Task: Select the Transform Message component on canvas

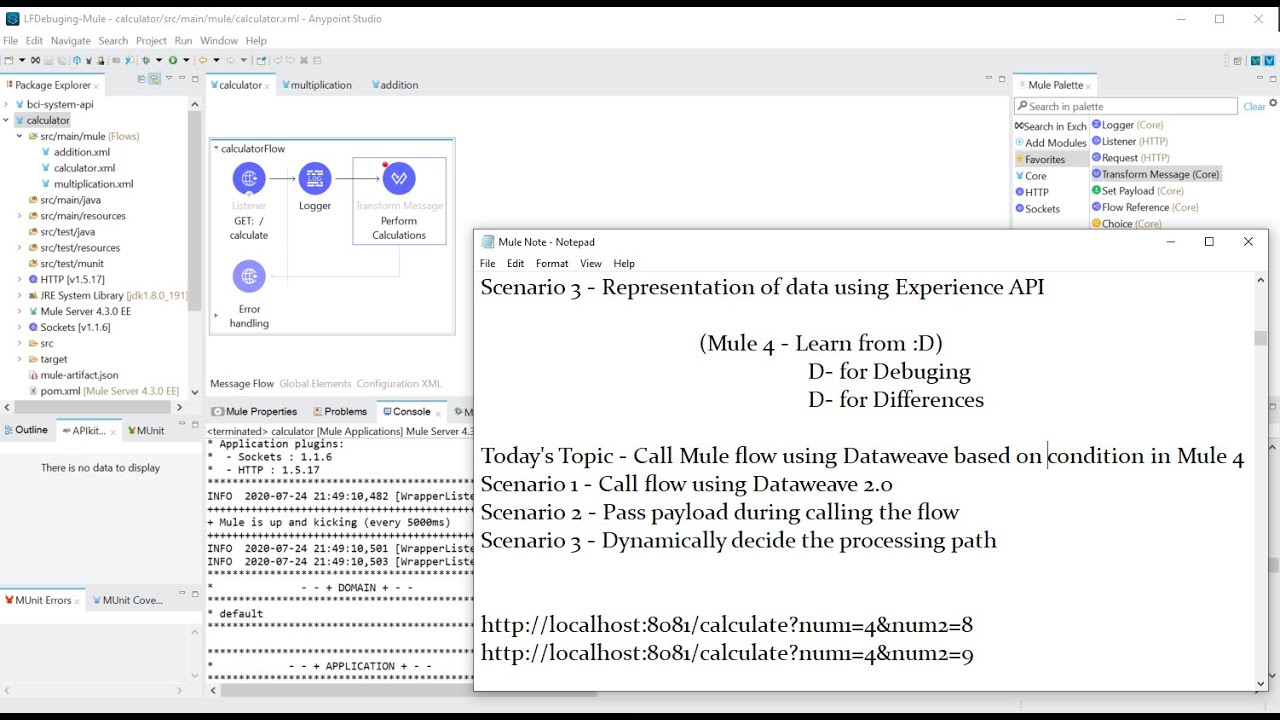Action: (x=399, y=178)
